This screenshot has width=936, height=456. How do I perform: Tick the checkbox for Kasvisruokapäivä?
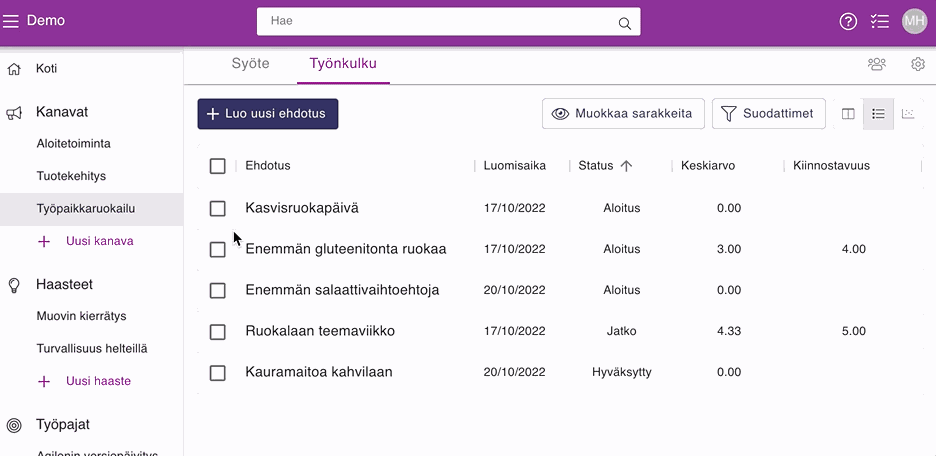tap(218, 208)
